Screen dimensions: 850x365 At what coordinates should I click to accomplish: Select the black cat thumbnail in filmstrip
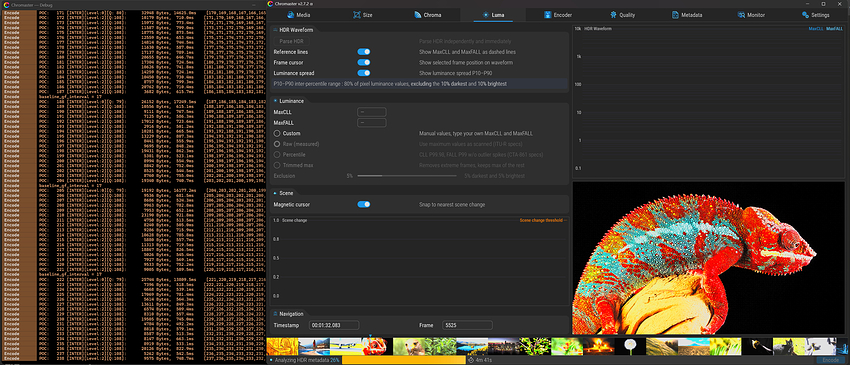pos(789,347)
